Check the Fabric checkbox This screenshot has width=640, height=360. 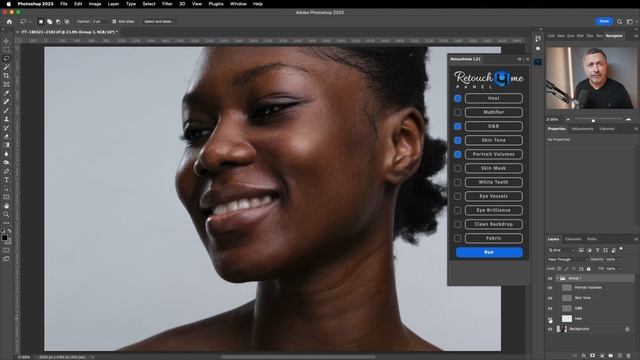tap(458, 238)
